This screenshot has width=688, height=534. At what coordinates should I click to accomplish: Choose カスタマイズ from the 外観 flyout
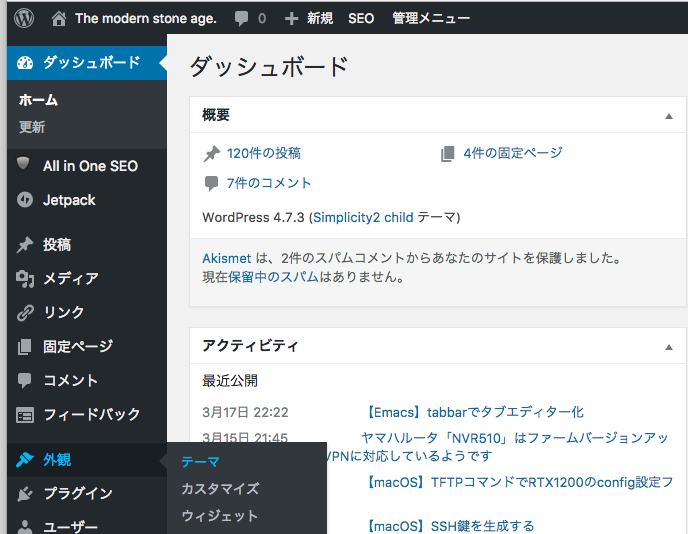(x=220, y=489)
